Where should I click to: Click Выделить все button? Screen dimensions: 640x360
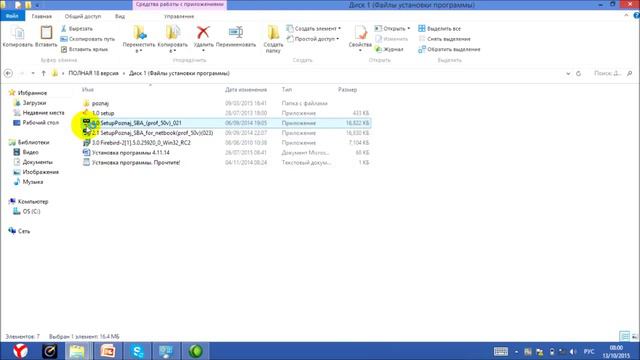(x=440, y=29)
